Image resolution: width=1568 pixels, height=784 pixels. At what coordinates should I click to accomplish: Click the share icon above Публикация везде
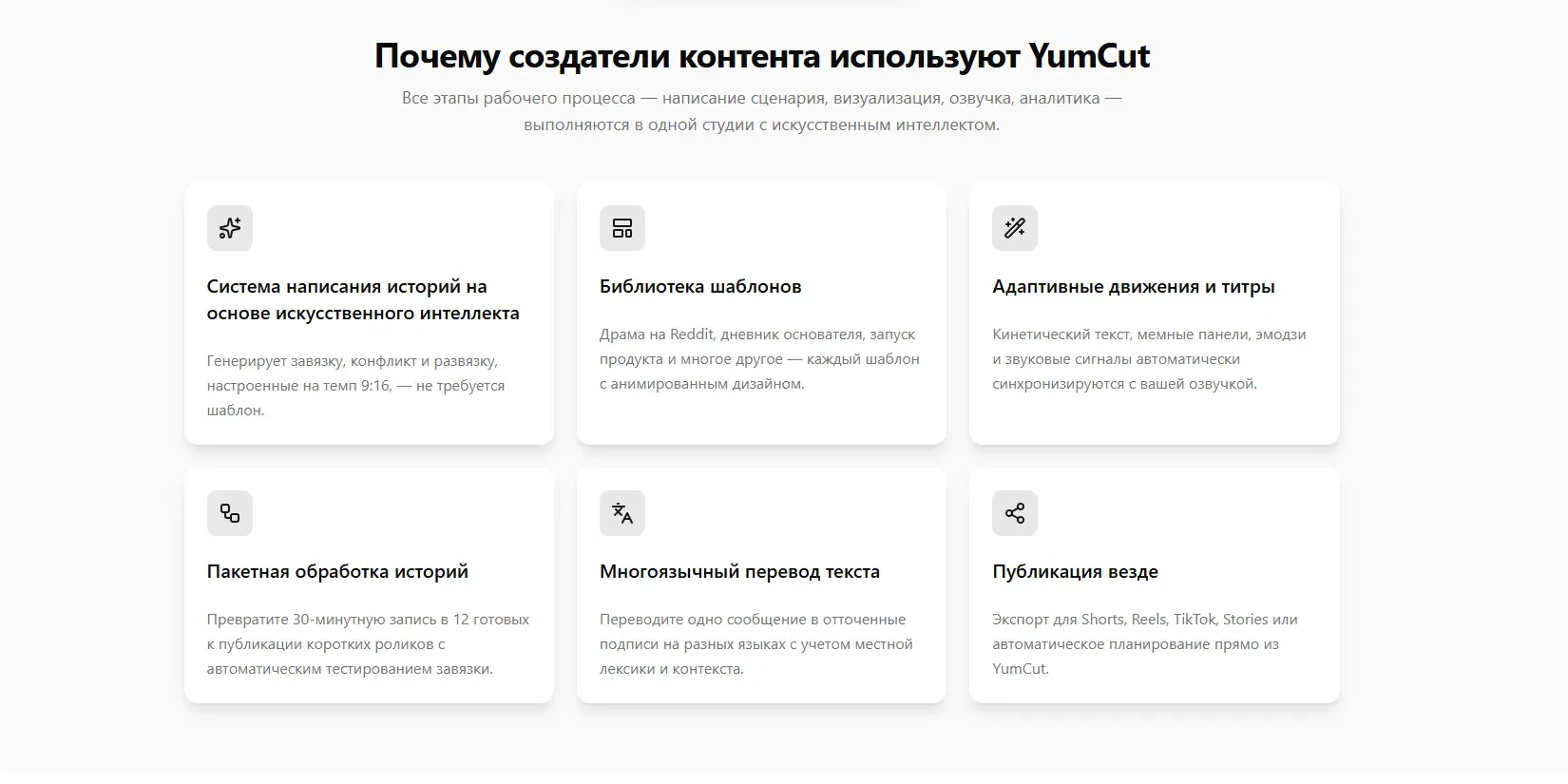pos(1015,513)
